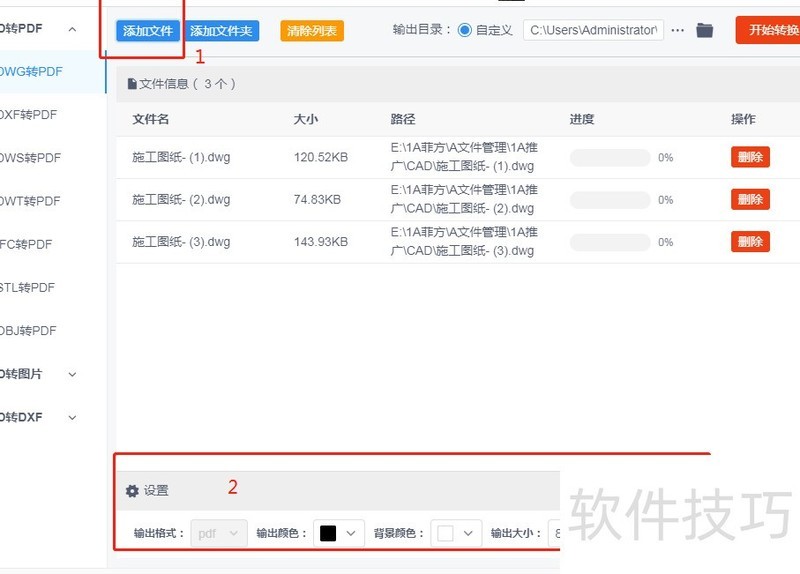
Task: Click progress bar of 施工图纸- (2).dwg
Action: click(x=610, y=200)
